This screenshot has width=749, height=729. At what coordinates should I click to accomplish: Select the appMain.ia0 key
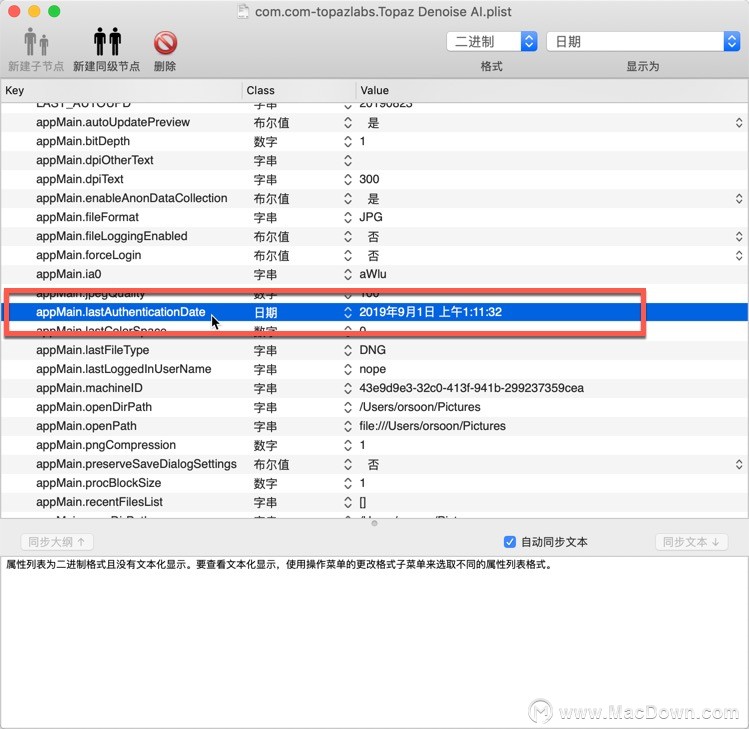[x=68, y=274]
